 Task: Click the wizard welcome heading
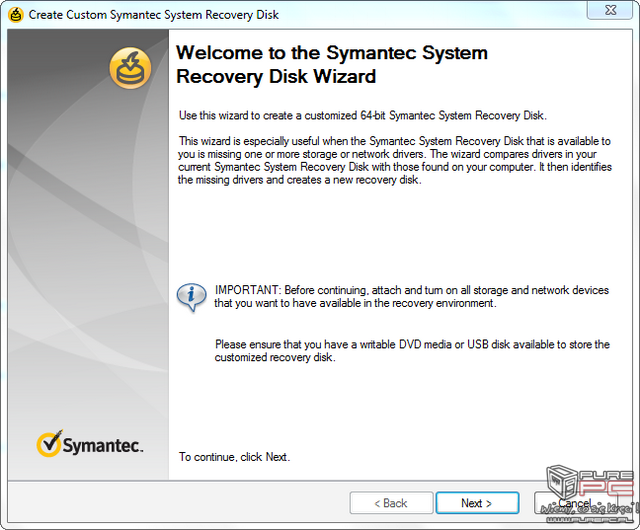pyautogui.click(x=332, y=65)
